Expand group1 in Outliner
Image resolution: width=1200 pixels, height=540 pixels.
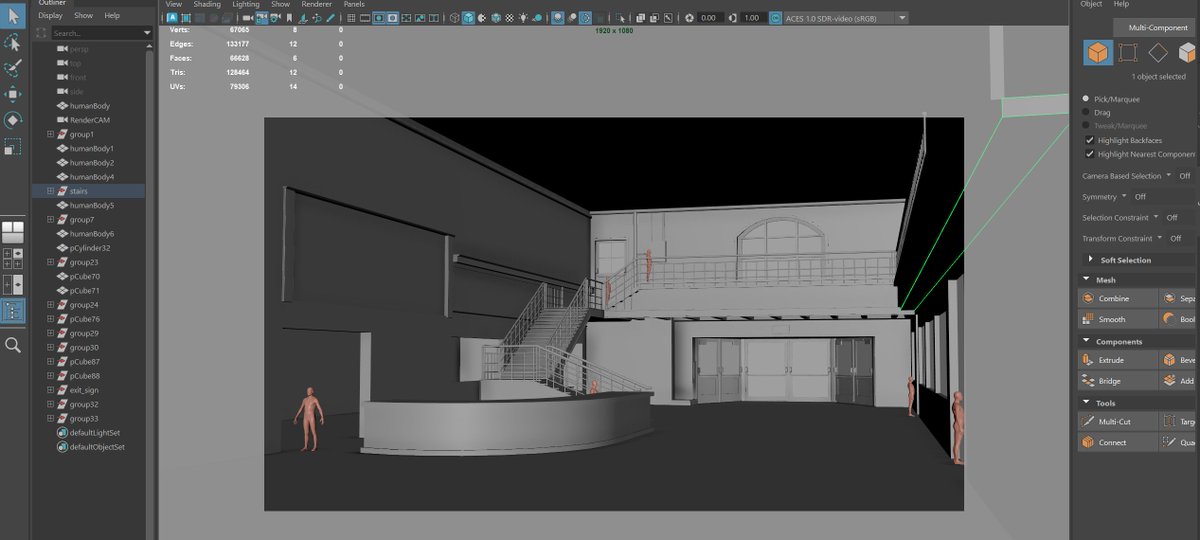(51, 134)
